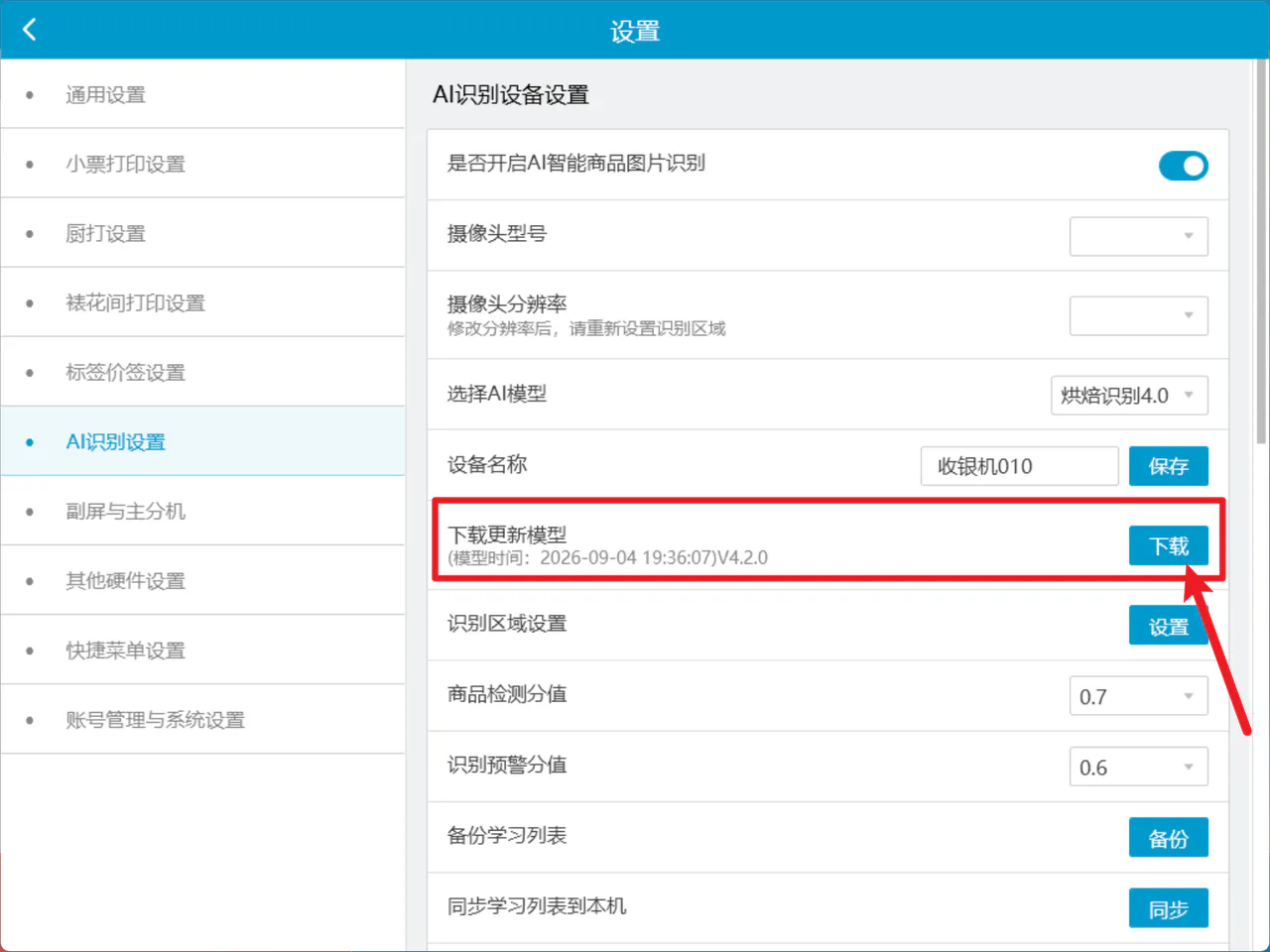1270x952 pixels.
Task: Toggle AI智能商品图片识别 switch
Action: tap(1183, 166)
